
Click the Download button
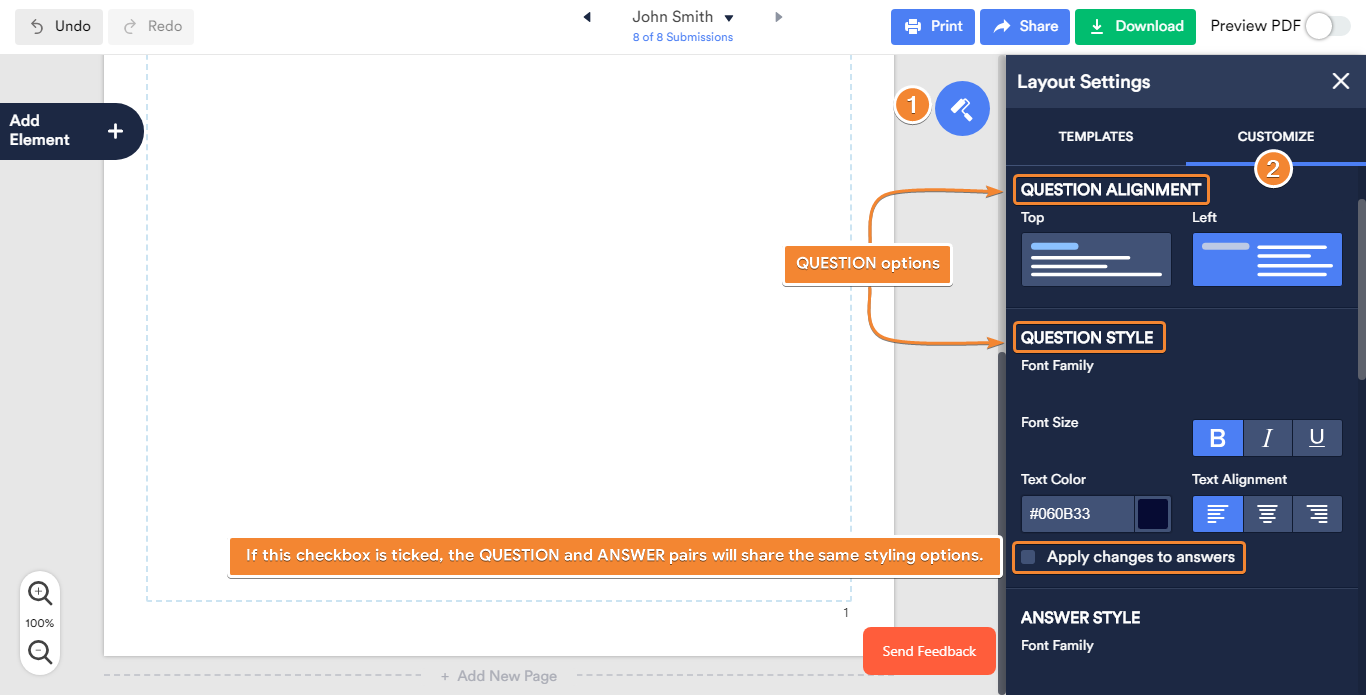(1135, 27)
